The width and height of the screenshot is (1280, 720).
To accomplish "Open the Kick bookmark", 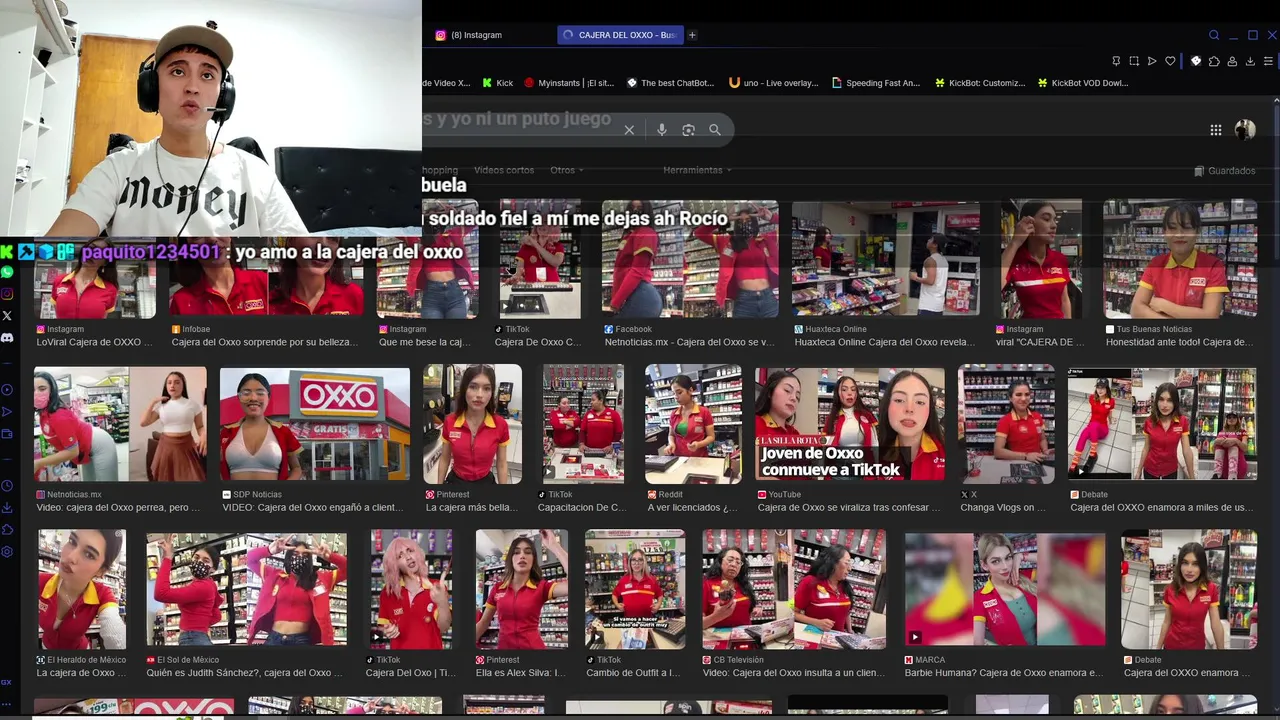I will tap(497, 83).
